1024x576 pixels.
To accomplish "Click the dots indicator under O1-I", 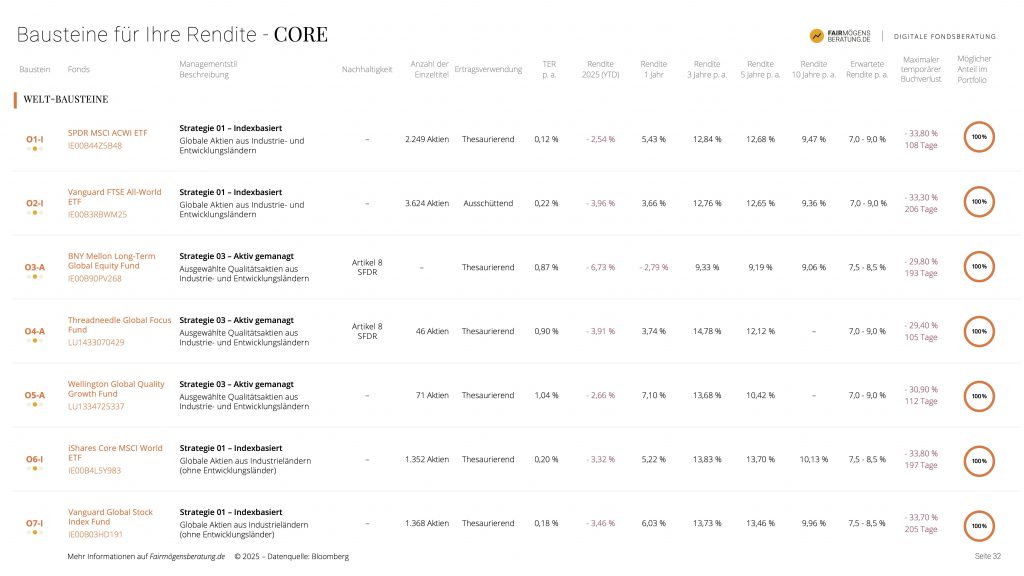I will [34, 149].
